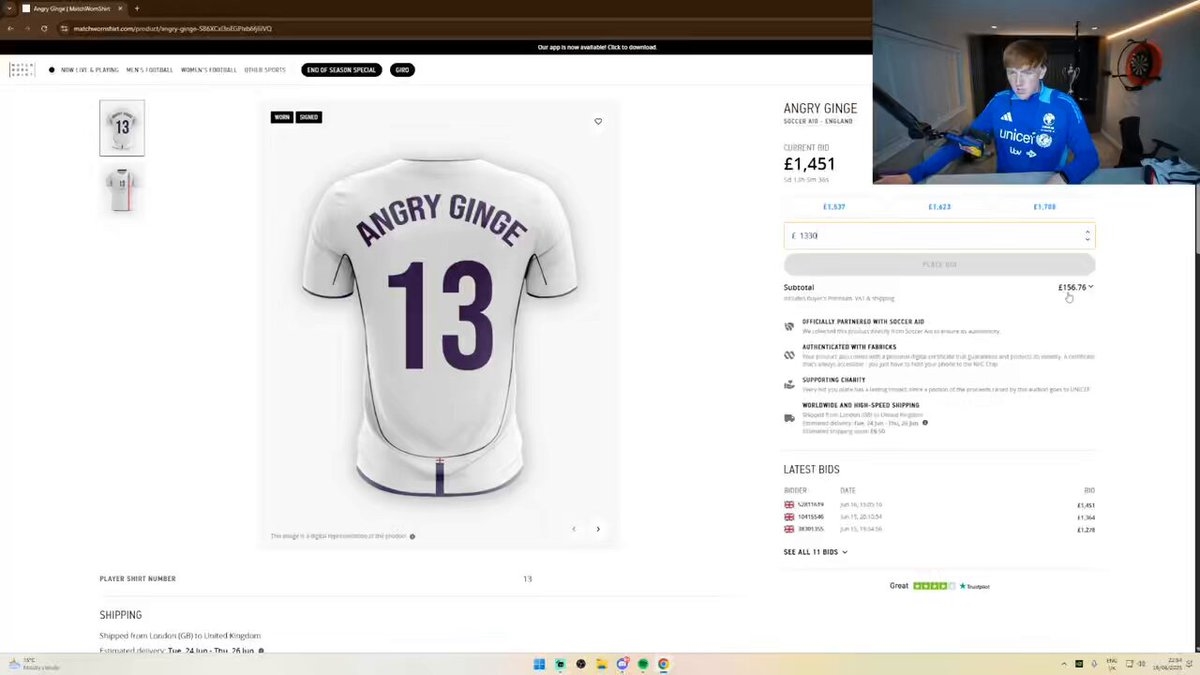
Task: Select the second shirt thumbnail below it
Action: (122, 191)
